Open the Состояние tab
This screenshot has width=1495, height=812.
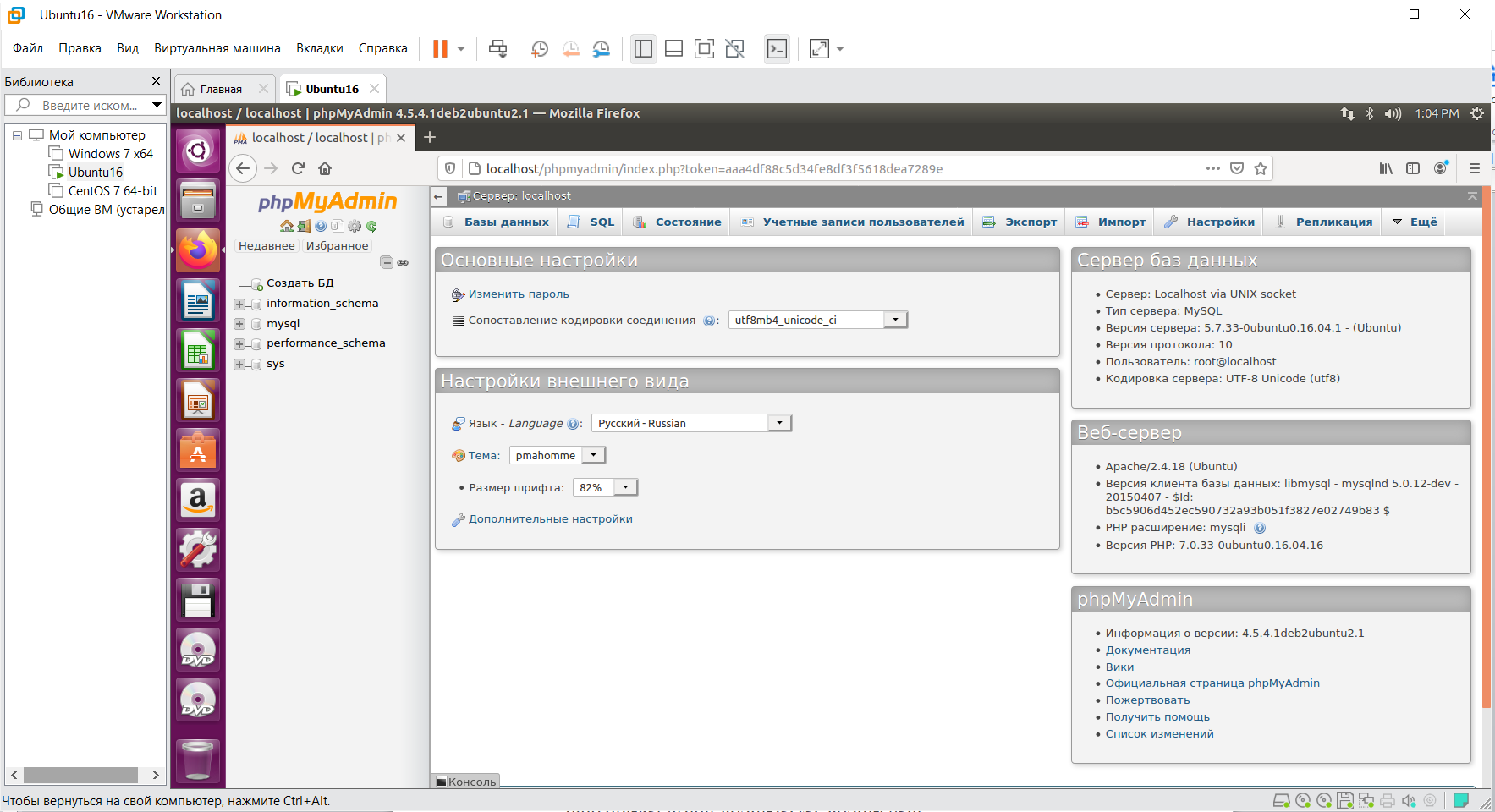click(678, 222)
